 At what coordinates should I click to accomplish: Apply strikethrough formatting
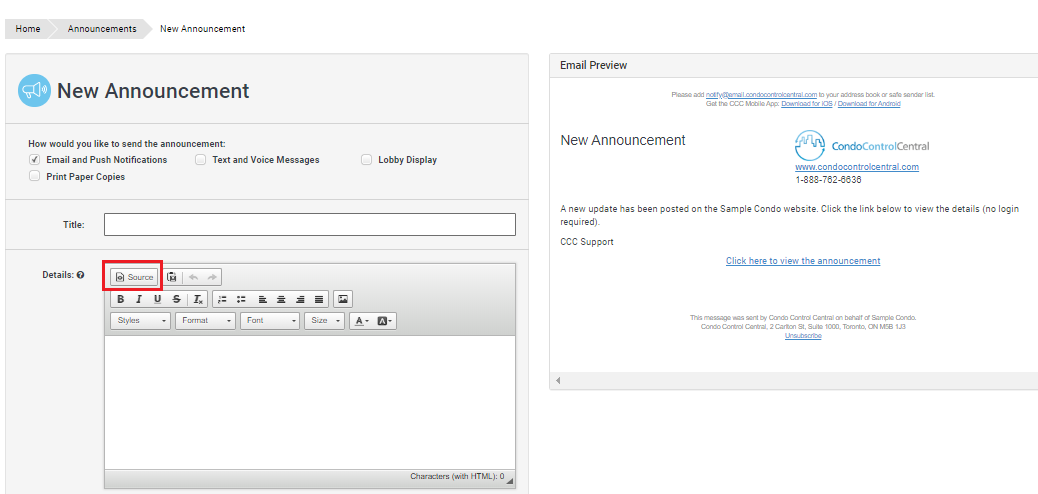[x=176, y=299]
